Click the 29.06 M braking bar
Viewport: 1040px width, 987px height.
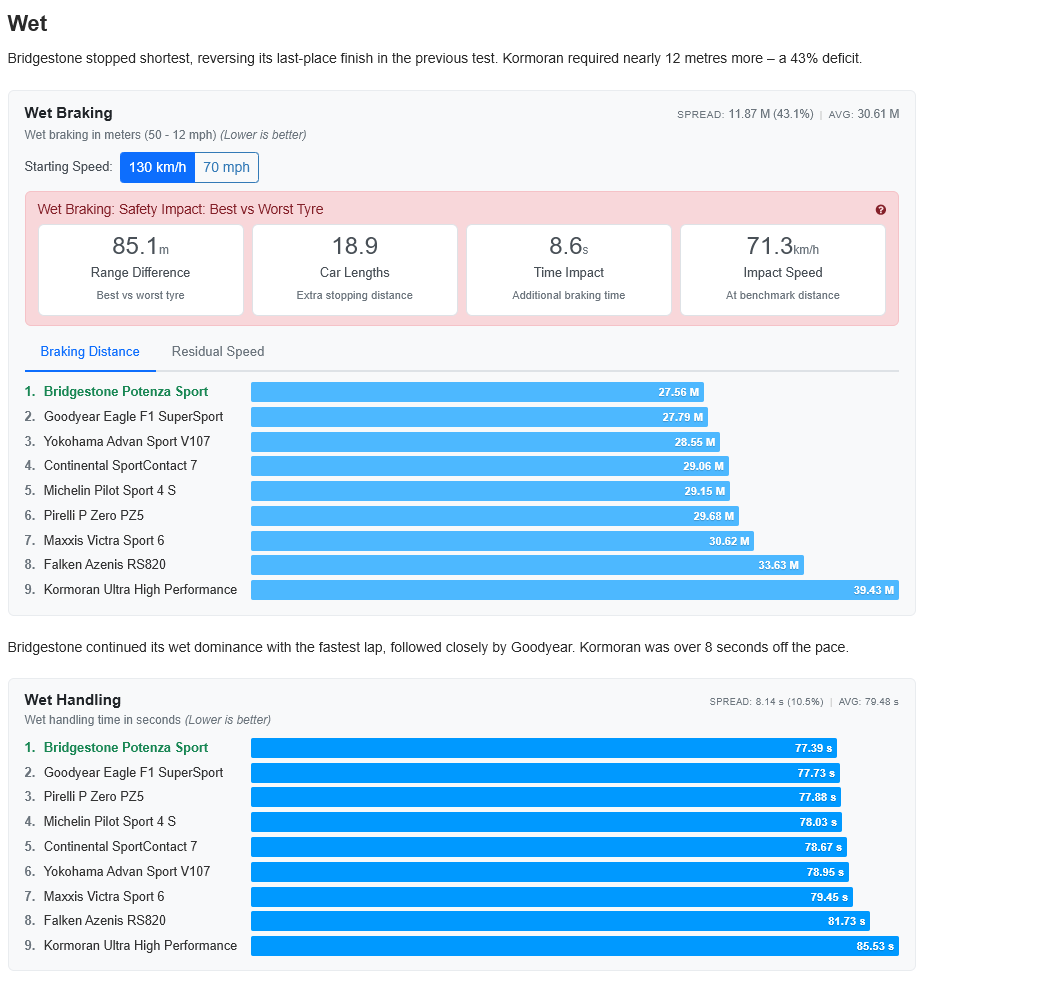[490, 466]
